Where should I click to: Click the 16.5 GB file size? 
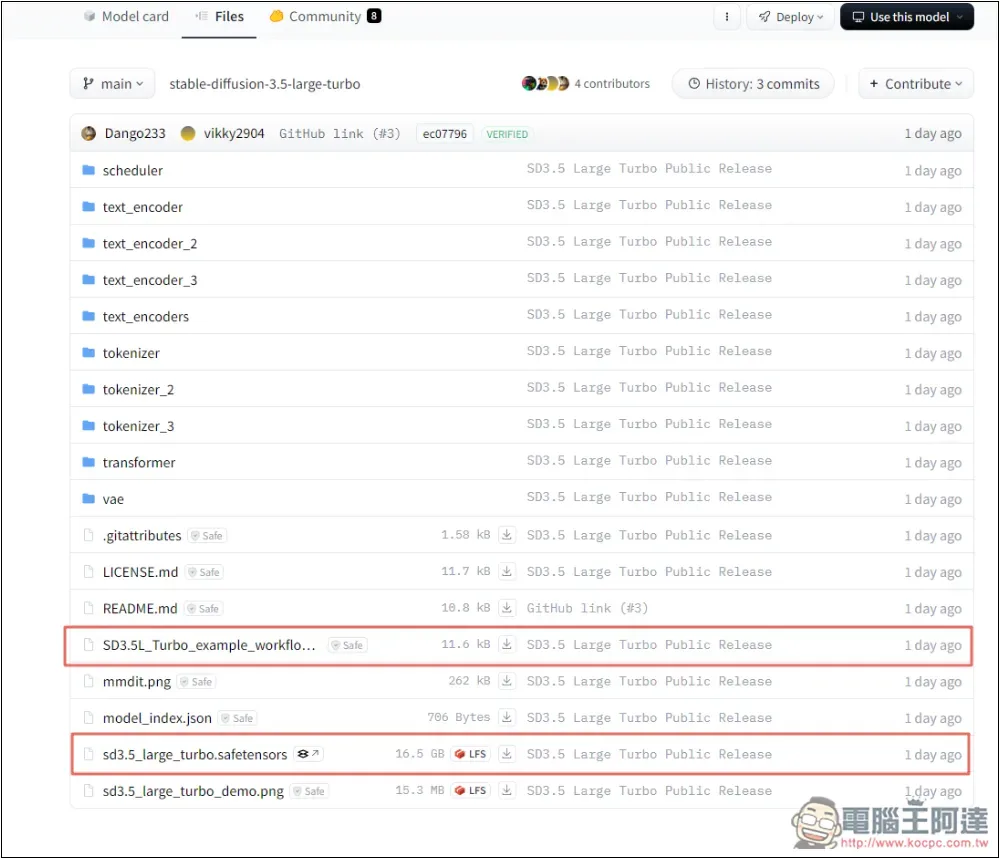pos(419,754)
